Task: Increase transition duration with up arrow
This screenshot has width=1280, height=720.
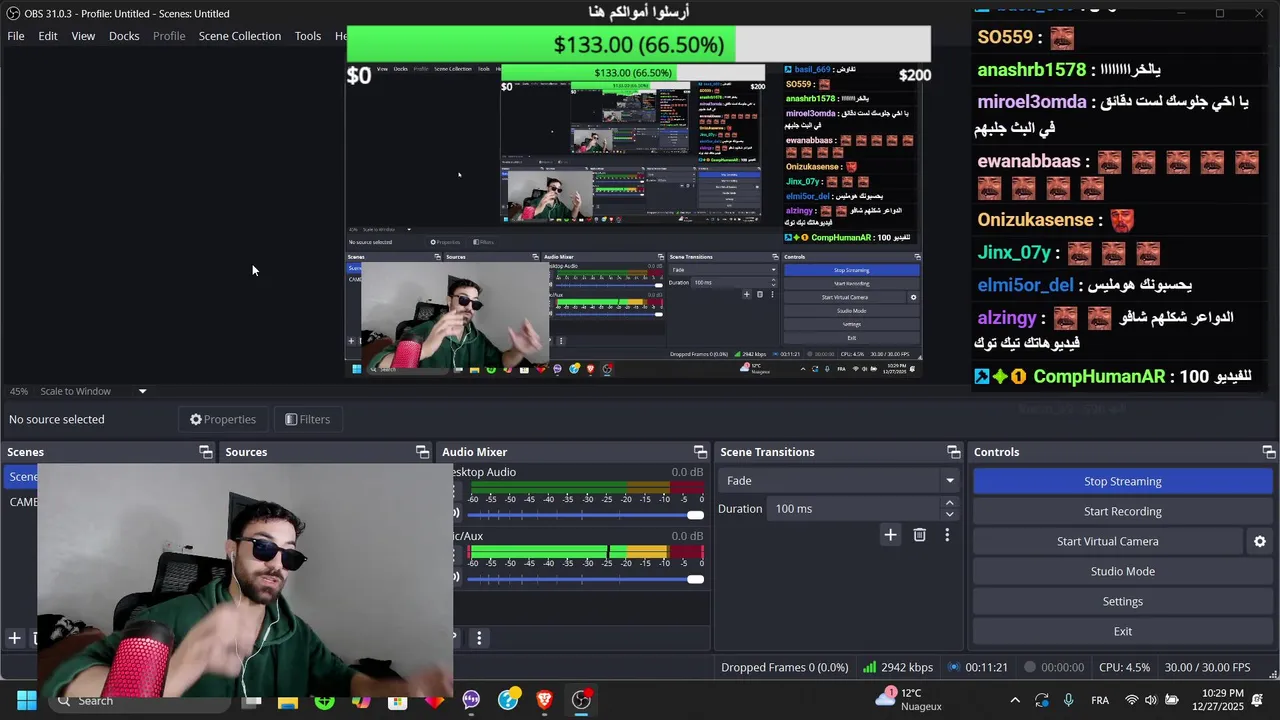Action: [950, 503]
